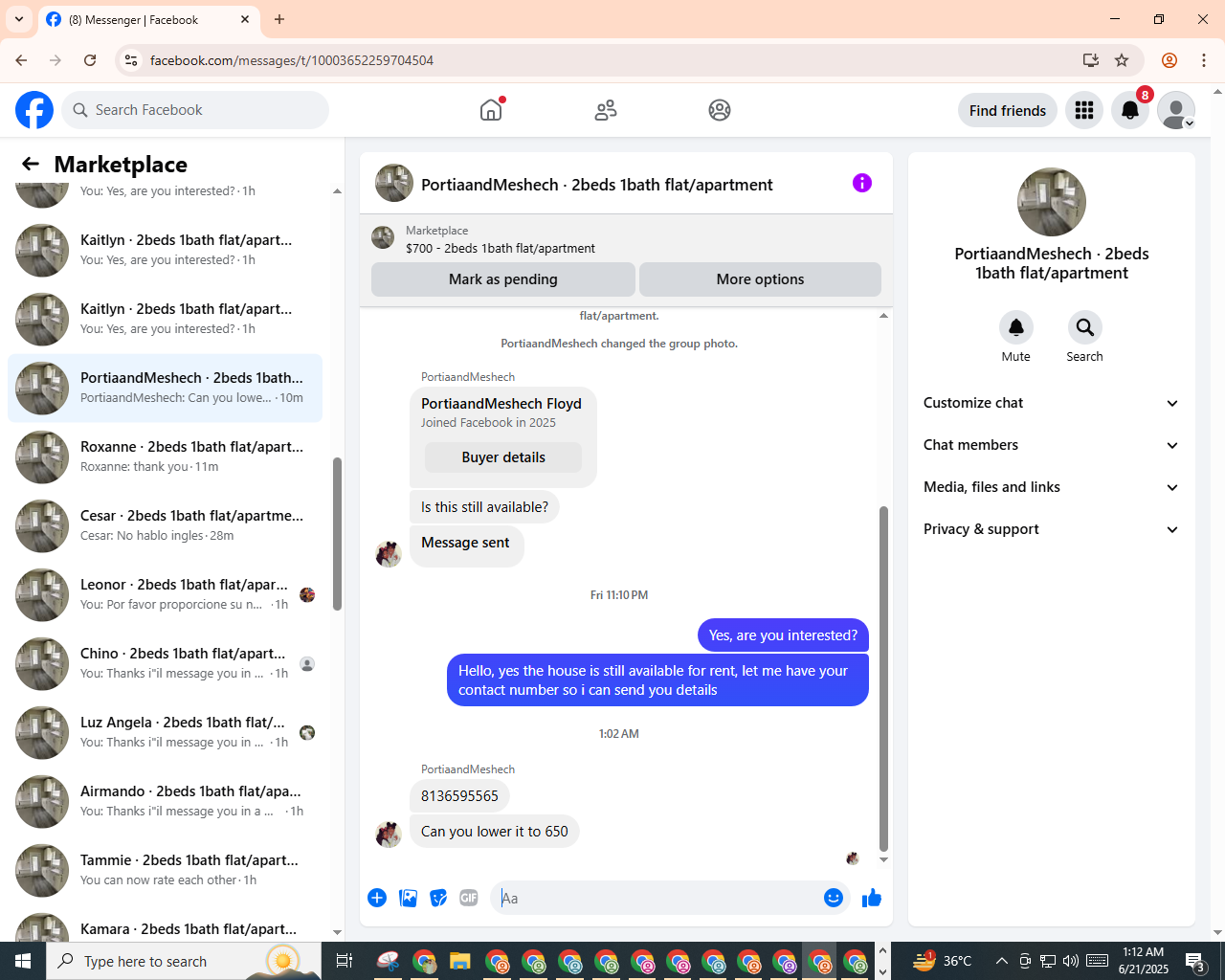
Task: Expand Privacy & support section
Action: pos(1052,529)
